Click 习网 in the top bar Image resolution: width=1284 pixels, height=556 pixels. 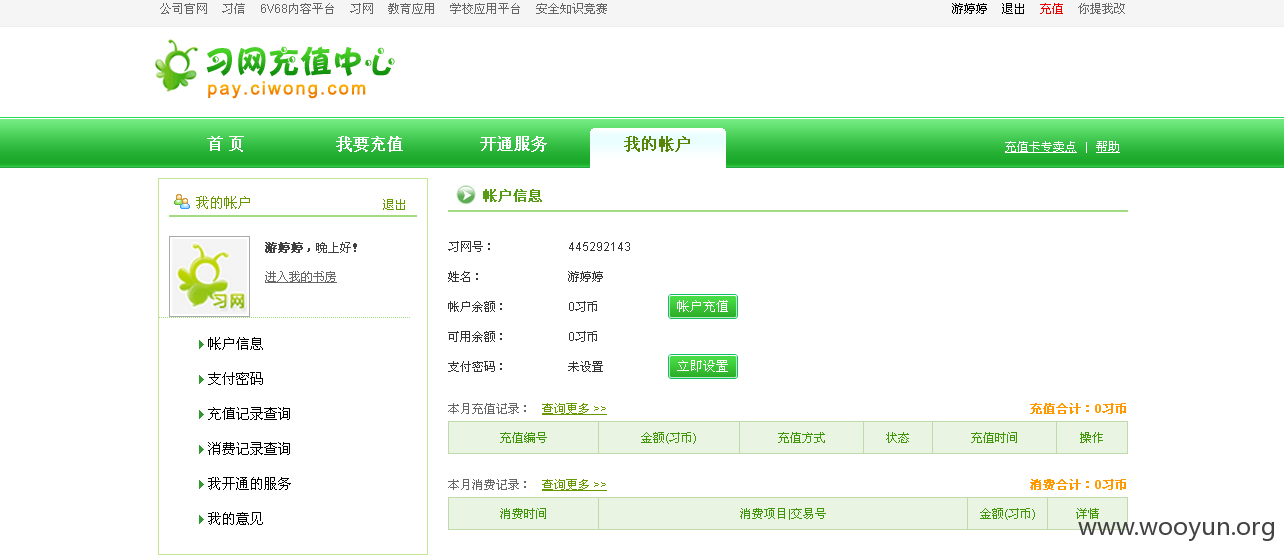click(362, 9)
